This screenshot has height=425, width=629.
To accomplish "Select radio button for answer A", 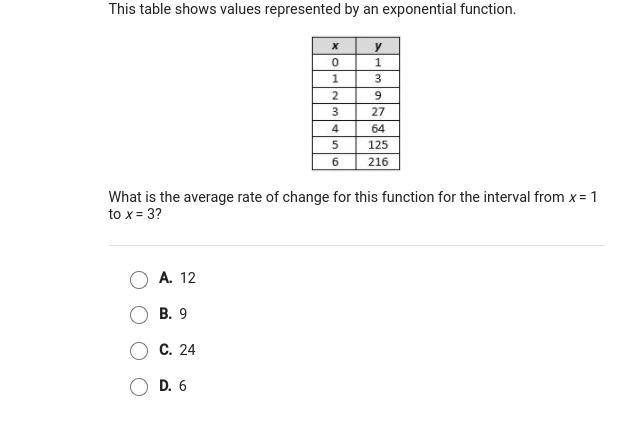I will [x=139, y=279].
